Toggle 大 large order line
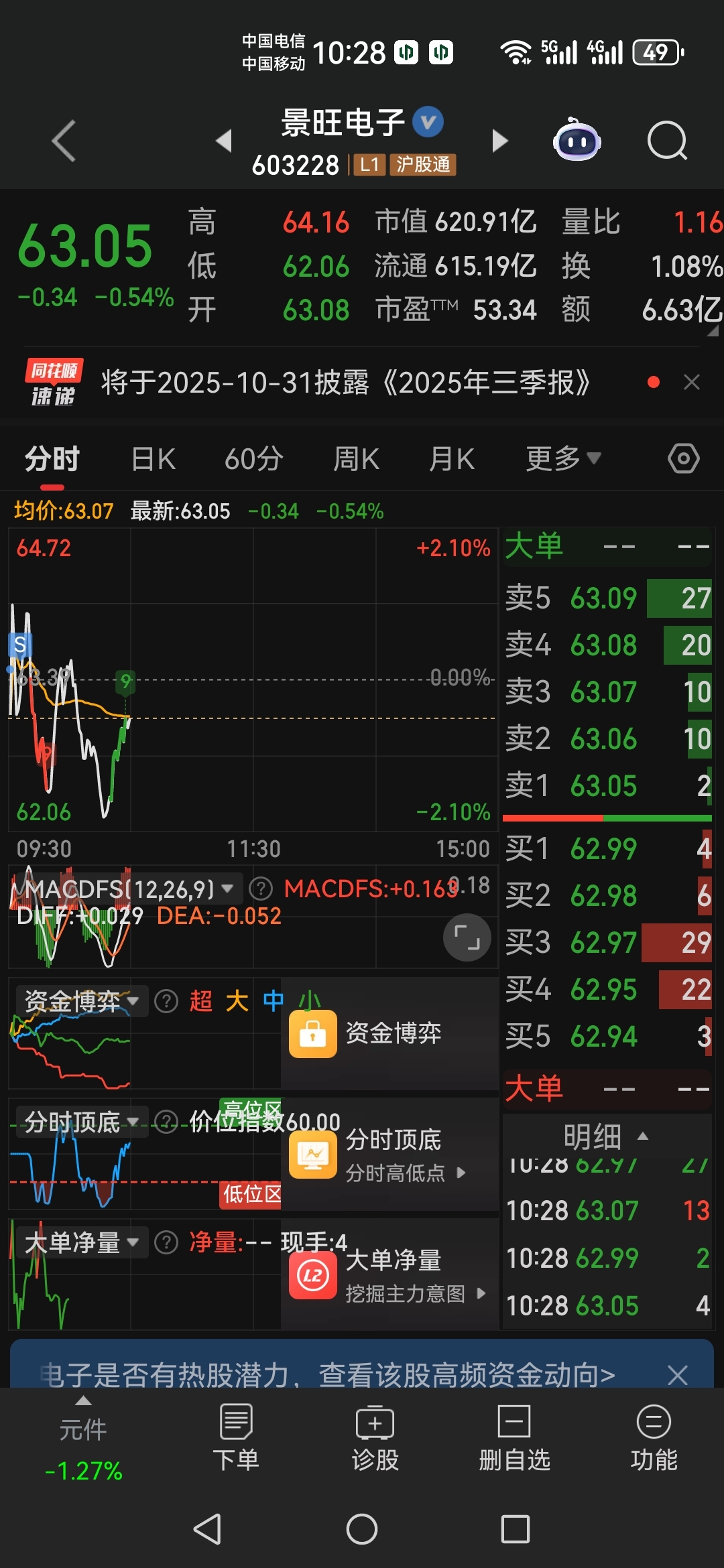The height and width of the screenshot is (1568, 724). point(237,1001)
